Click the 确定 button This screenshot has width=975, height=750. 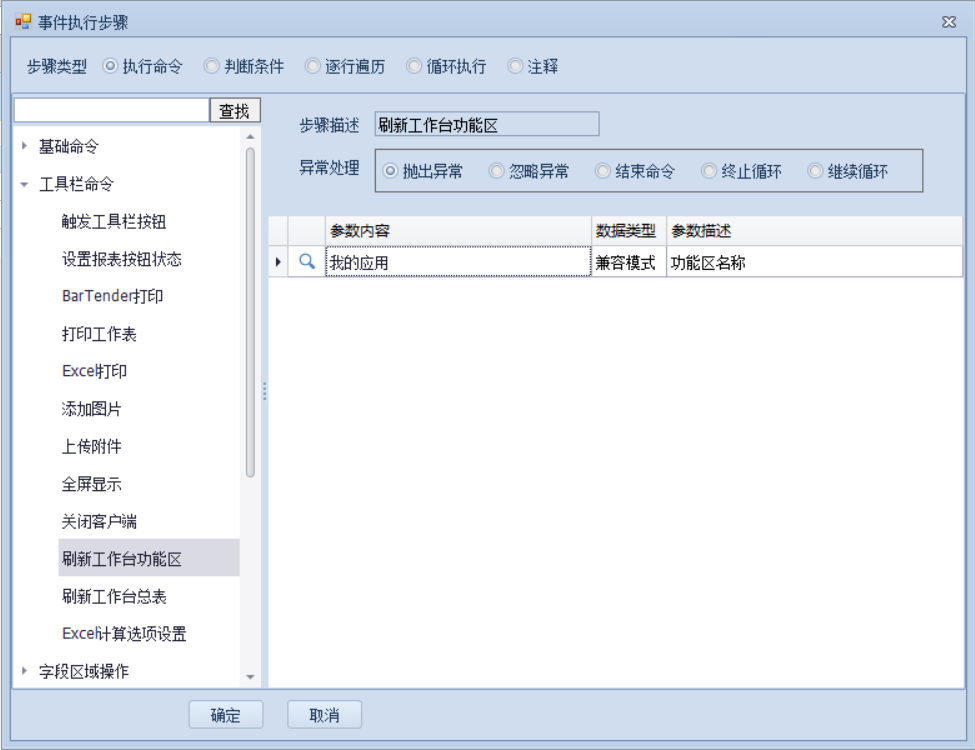(225, 715)
